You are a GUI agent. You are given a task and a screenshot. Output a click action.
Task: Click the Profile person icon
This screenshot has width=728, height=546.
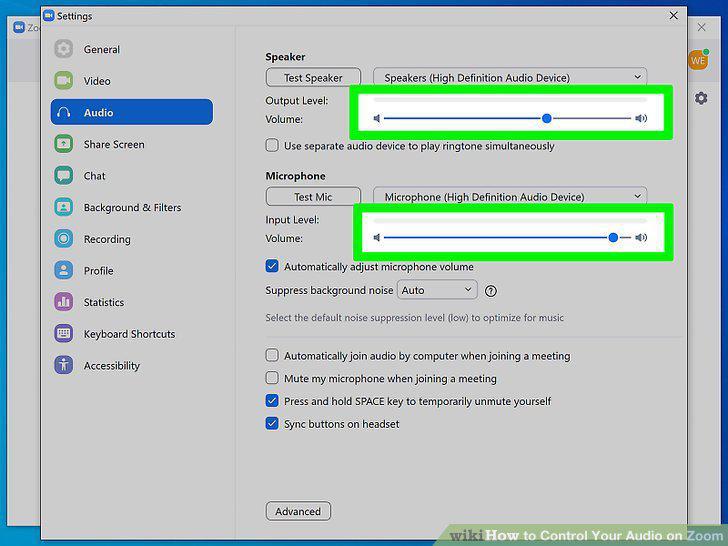tap(64, 270)
